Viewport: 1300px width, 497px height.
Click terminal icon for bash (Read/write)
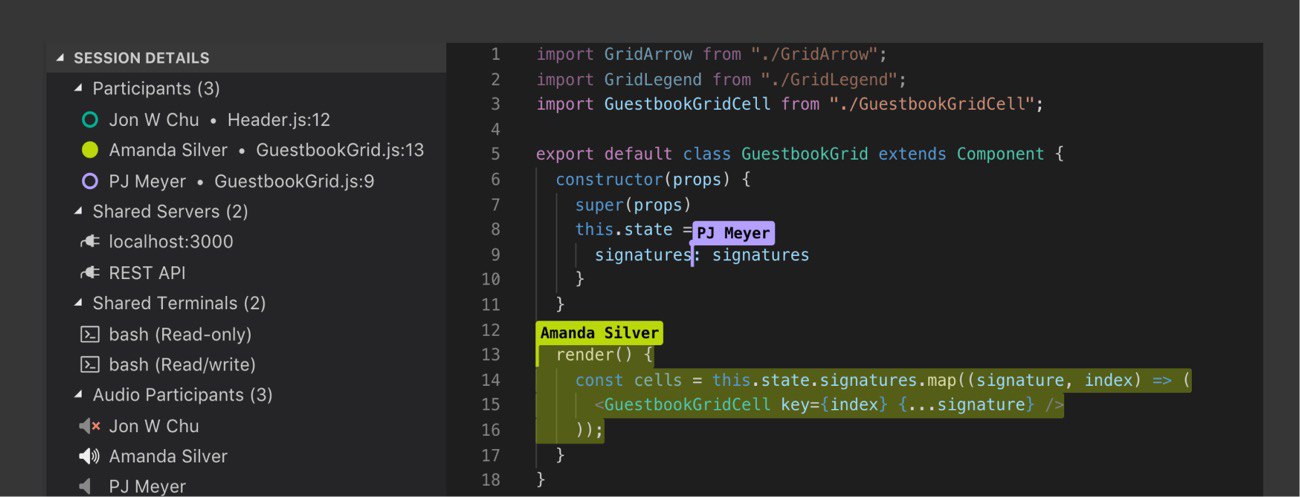click(90, 365)
